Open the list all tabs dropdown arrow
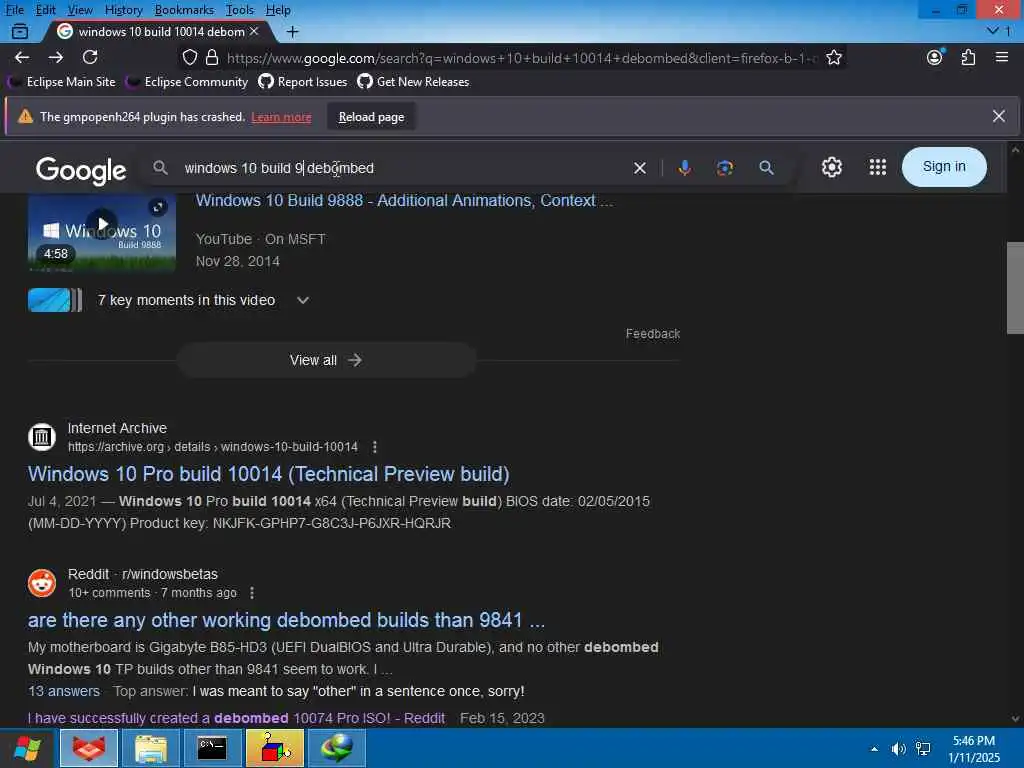1024x768 pixels. pyautogui.click(x=993, y=31)
